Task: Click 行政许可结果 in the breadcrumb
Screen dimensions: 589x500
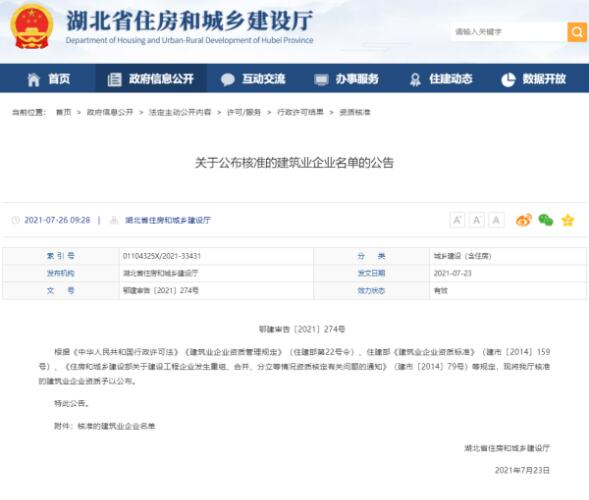Action: point(300,112)
